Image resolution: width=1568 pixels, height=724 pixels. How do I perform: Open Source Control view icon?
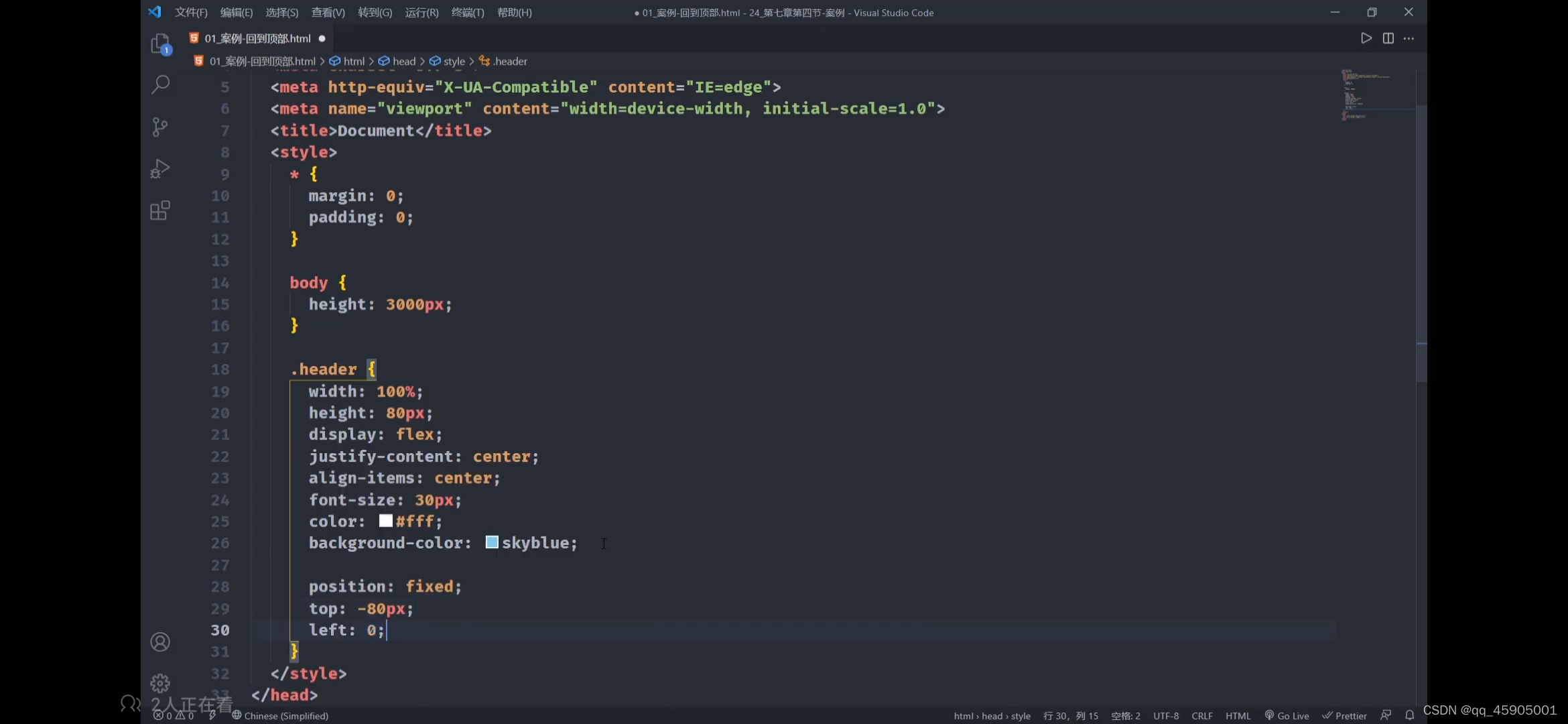pos(160,127)
